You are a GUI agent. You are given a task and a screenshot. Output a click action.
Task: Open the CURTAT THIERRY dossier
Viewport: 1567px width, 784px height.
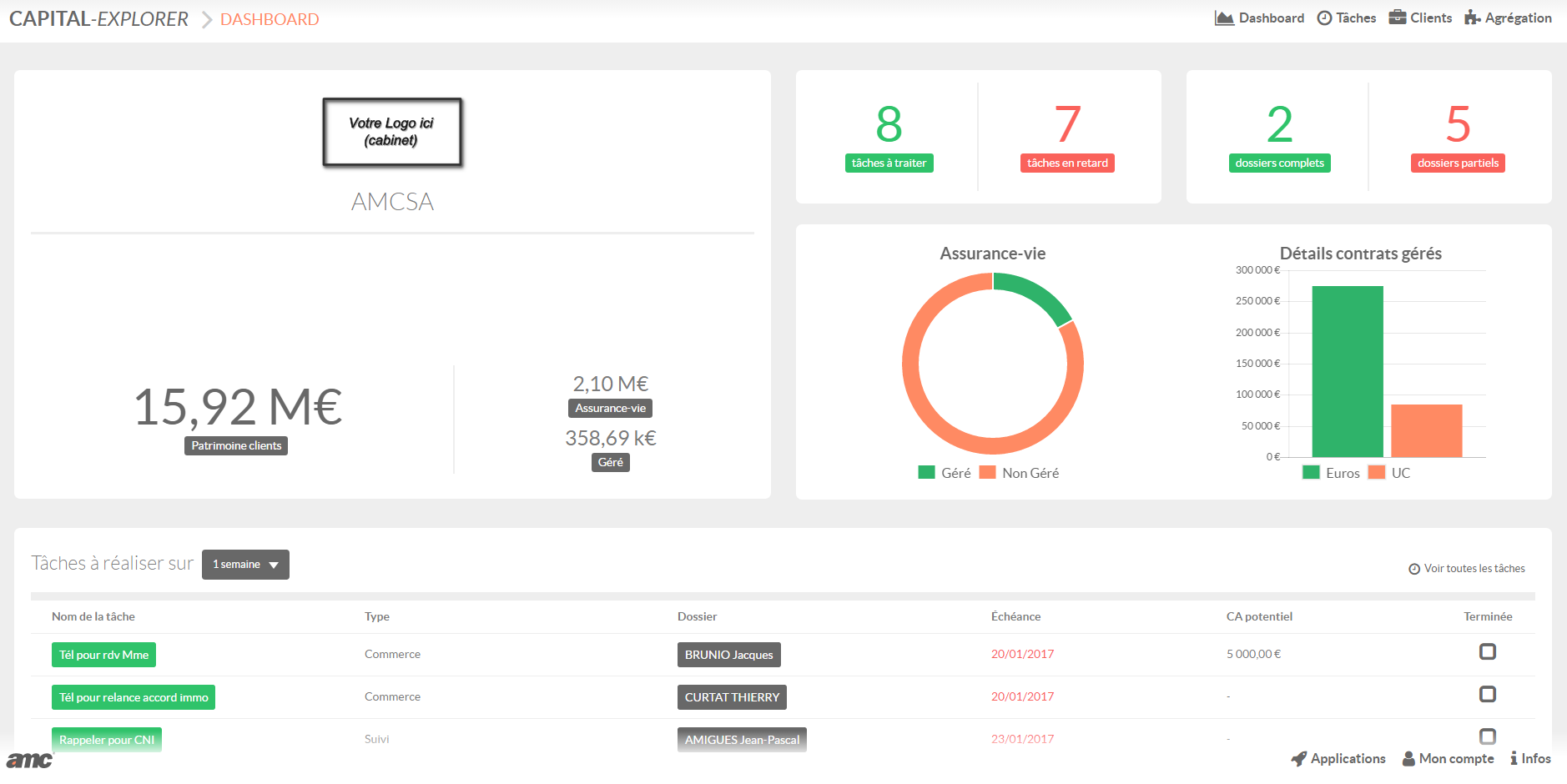(732, 697)
